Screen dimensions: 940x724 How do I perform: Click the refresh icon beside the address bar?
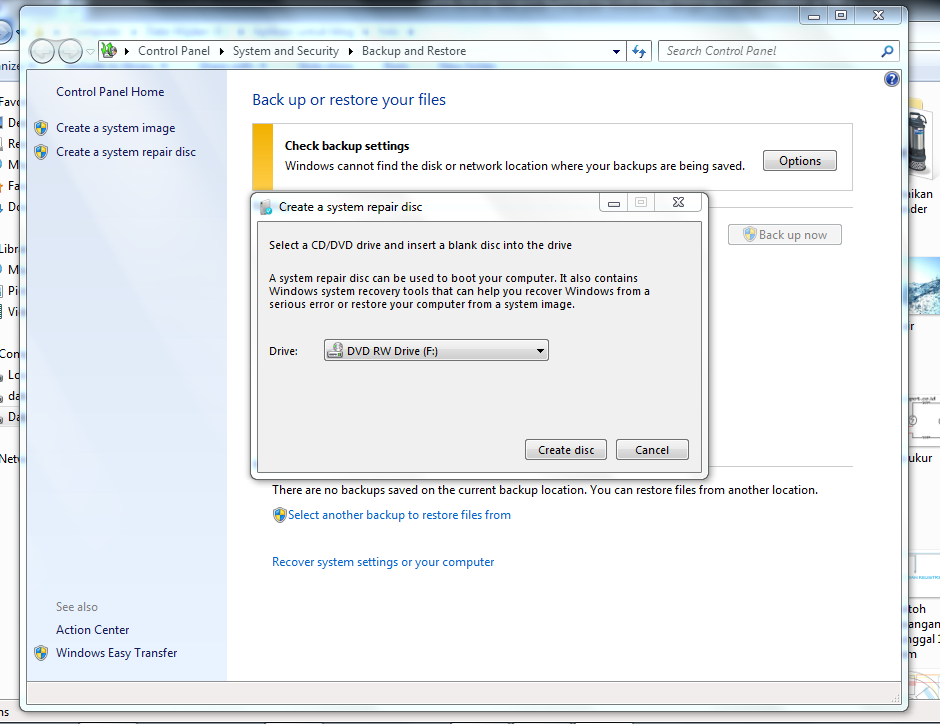[639, 50]
